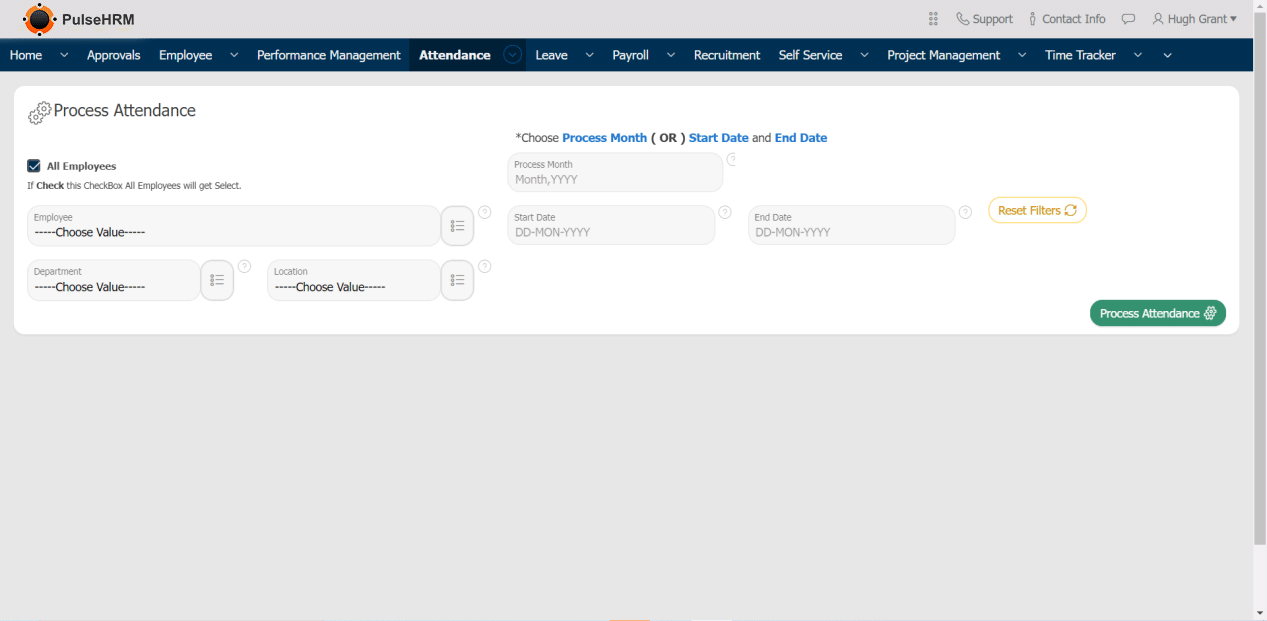Open the apps grid icon
Viewport: 1267px width, 621px height.
coord(933,19)
